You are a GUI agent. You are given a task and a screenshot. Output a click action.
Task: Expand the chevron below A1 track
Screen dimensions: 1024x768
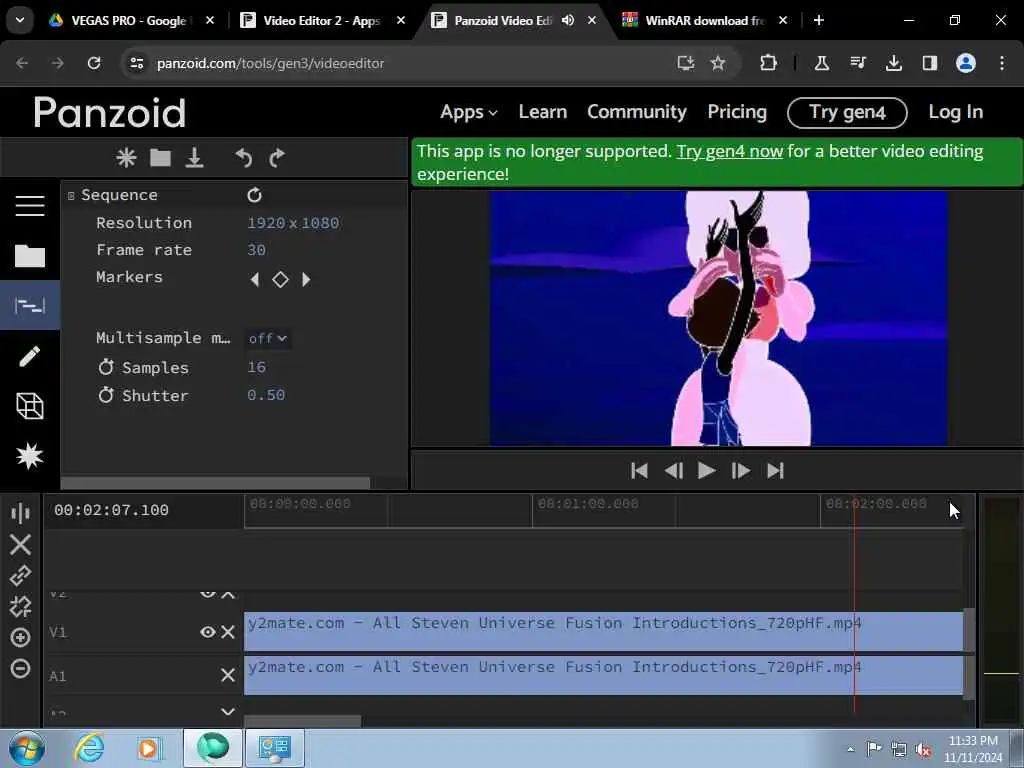point(227,712)
